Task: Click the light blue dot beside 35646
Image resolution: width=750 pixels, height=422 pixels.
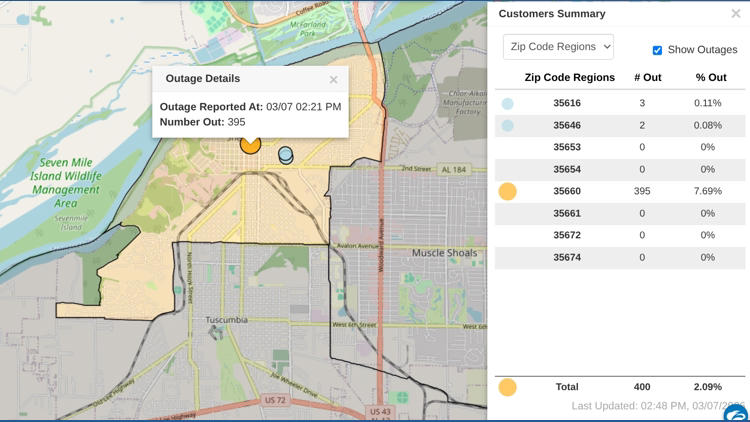Action: tap(507, 125)
